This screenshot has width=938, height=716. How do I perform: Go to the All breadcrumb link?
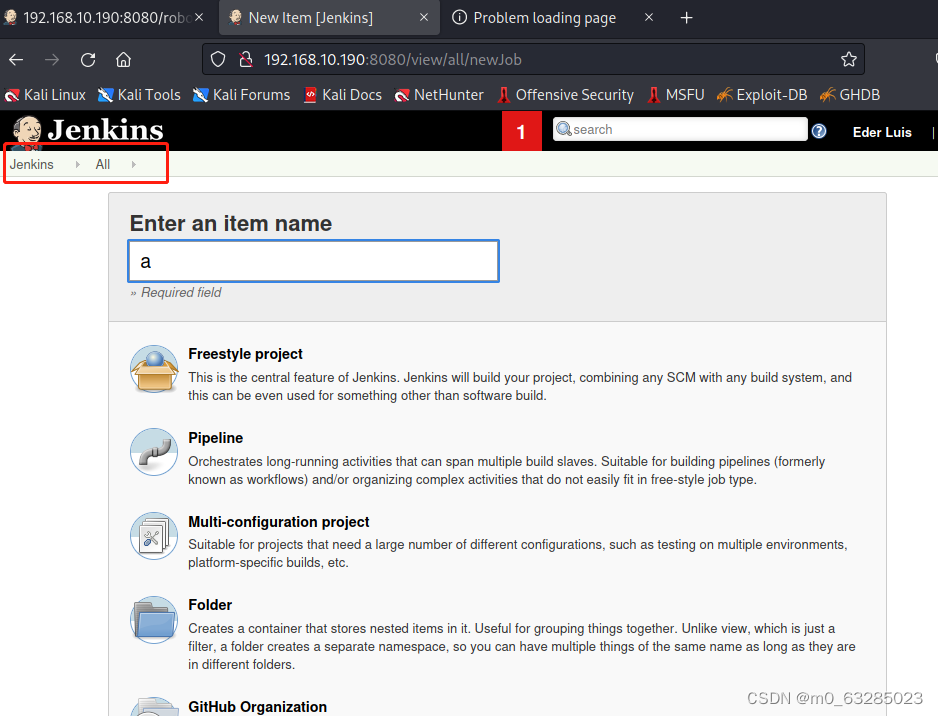(x=103, y=164)
